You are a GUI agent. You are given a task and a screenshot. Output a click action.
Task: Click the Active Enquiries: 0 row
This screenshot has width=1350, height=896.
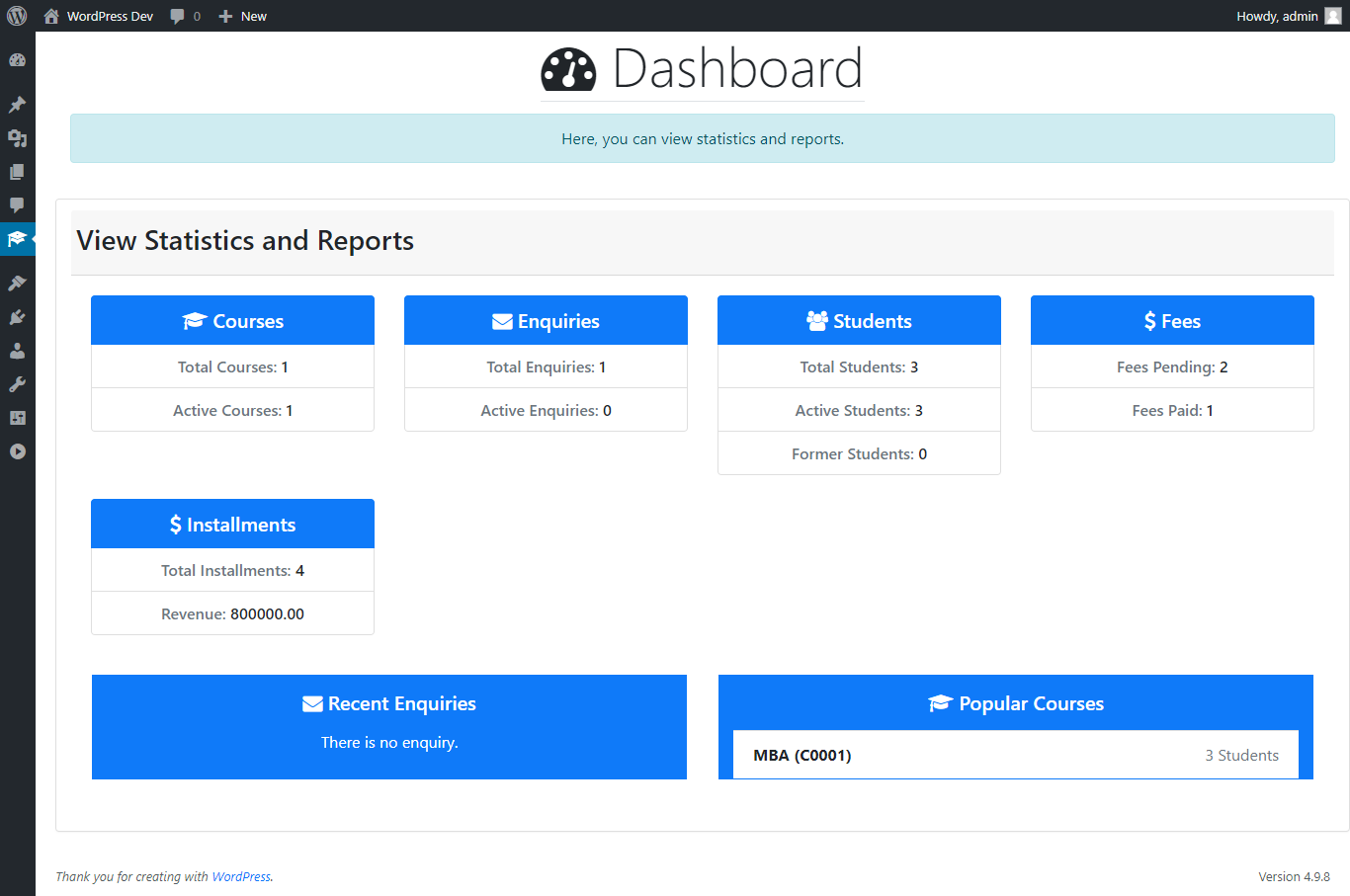546,410
